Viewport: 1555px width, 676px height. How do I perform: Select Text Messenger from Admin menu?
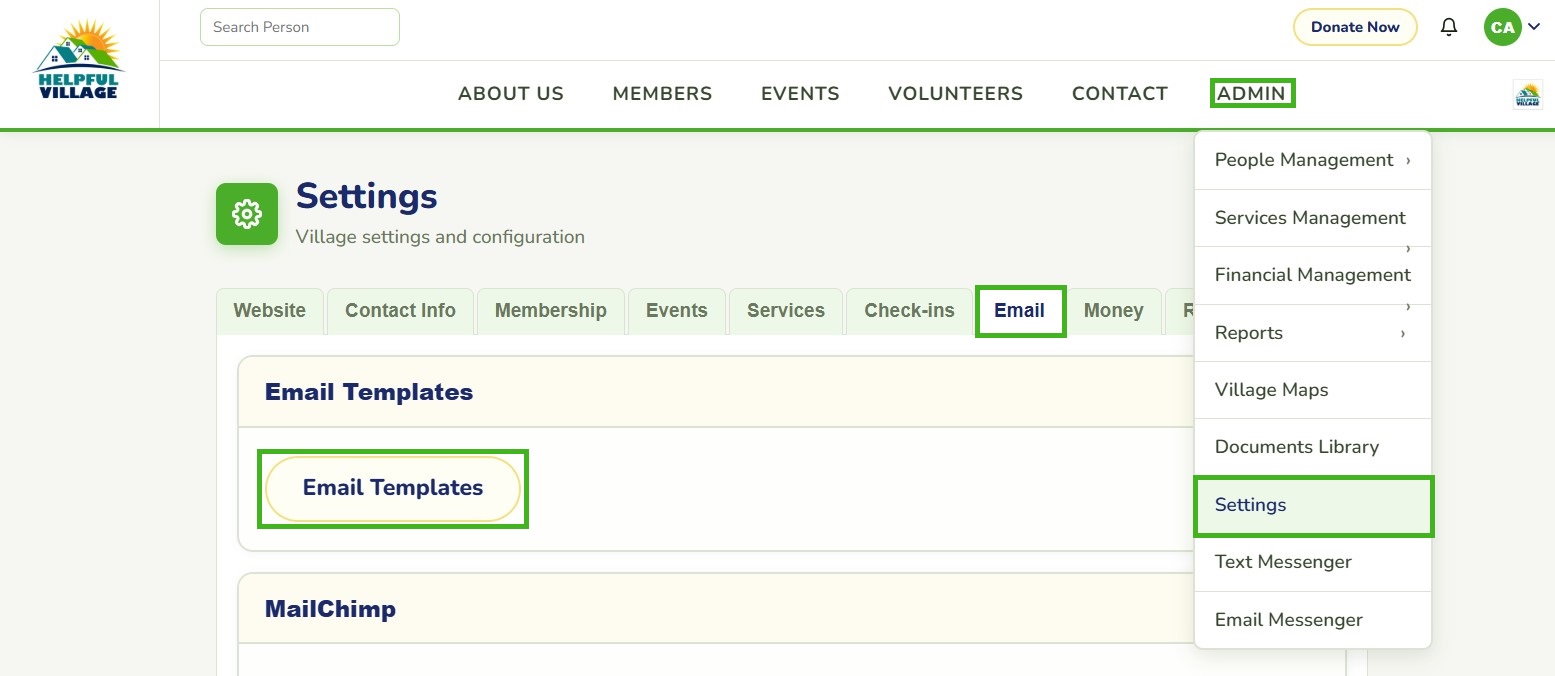[1313, 562]
